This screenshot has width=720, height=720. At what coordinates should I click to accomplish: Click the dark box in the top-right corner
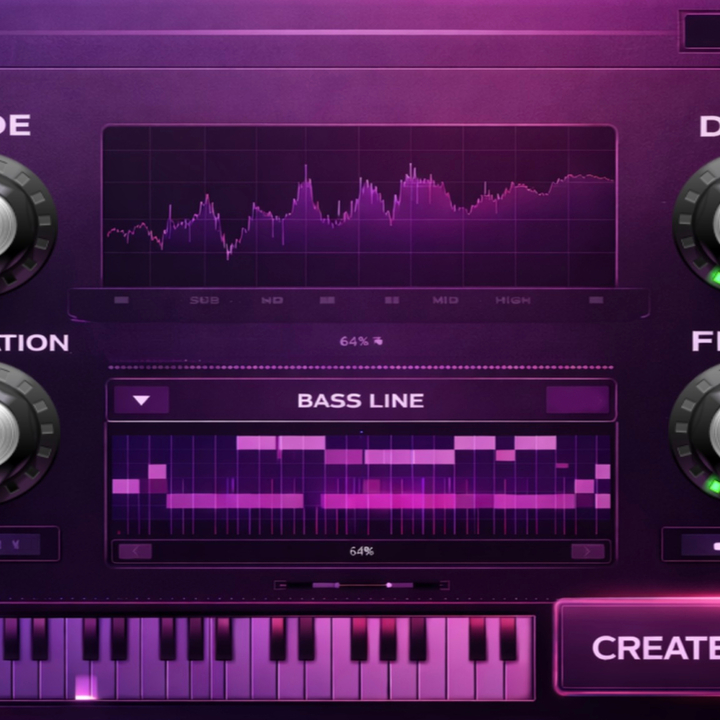click(700, 30)
